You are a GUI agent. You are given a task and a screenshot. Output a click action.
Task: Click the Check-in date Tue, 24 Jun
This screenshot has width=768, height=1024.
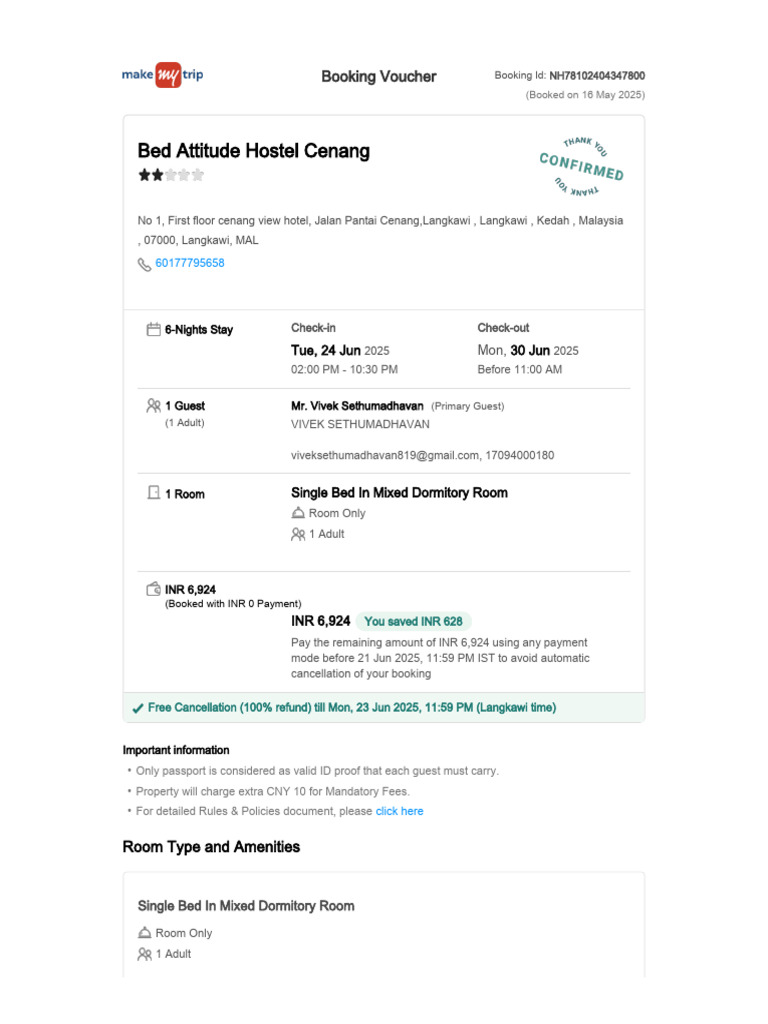(x=326, y=350)
